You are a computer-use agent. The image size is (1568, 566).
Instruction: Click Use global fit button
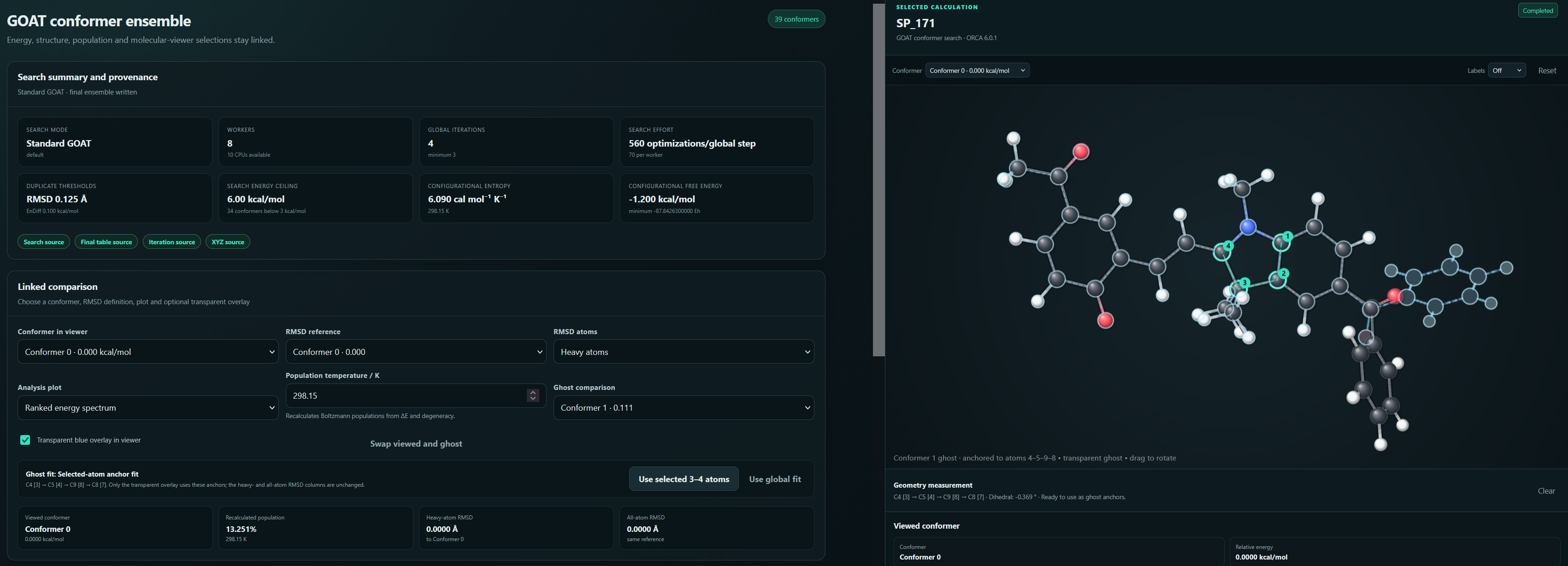coord(775,479)
